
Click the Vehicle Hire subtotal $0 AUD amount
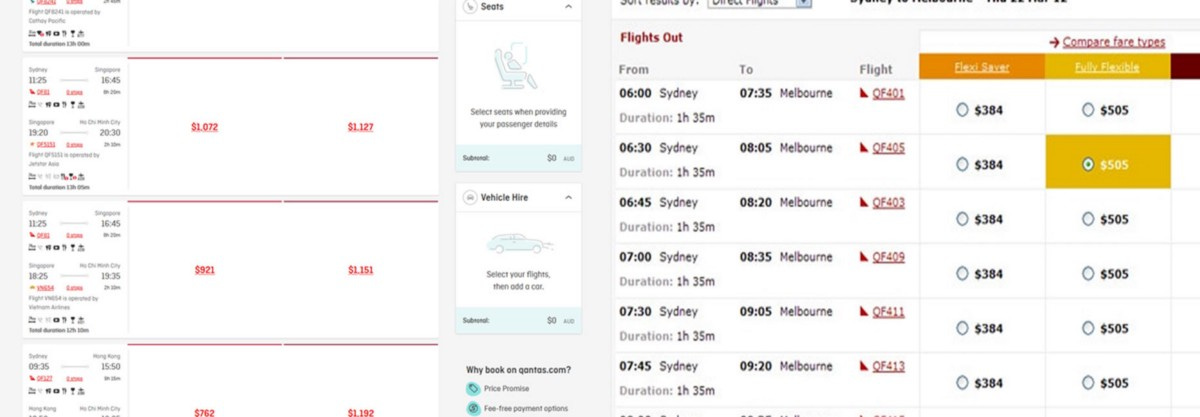(560, 321)
